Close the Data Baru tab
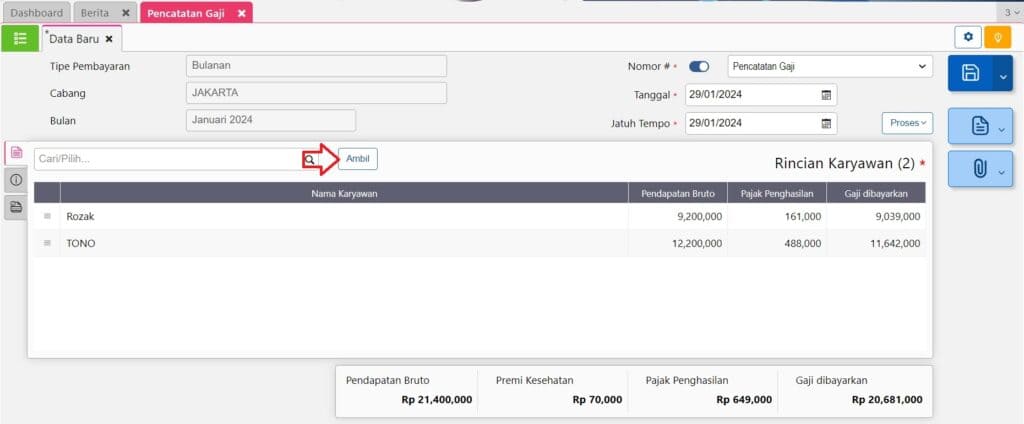 (x=109, y=39)
